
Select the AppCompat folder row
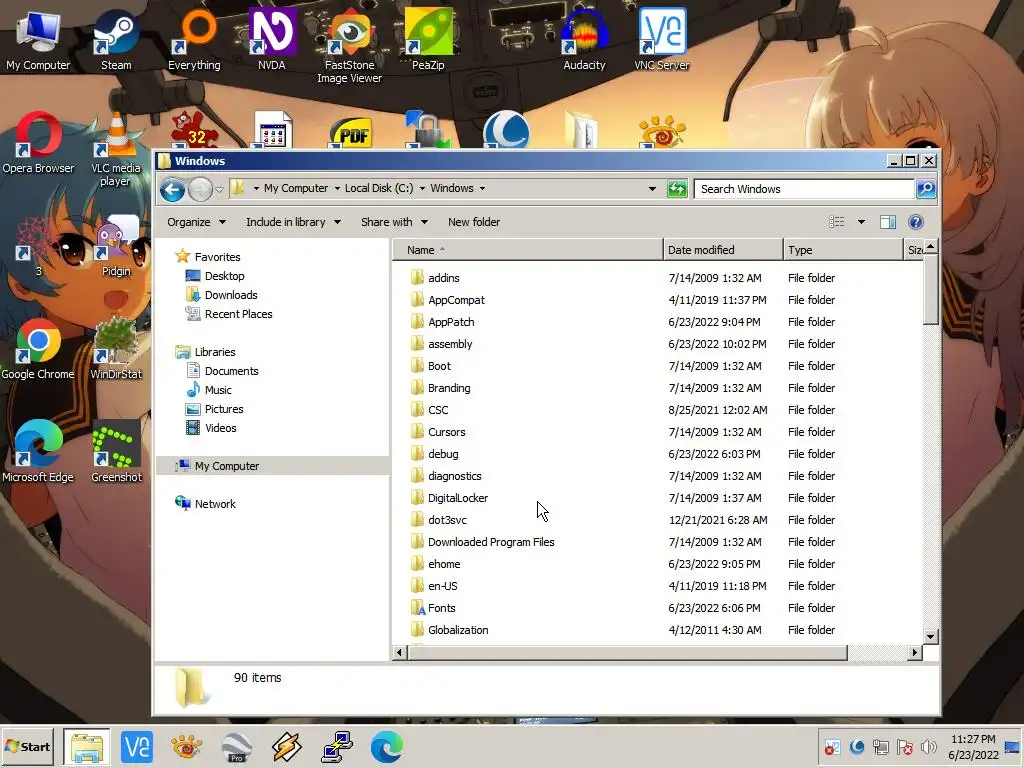click(660, 300)
